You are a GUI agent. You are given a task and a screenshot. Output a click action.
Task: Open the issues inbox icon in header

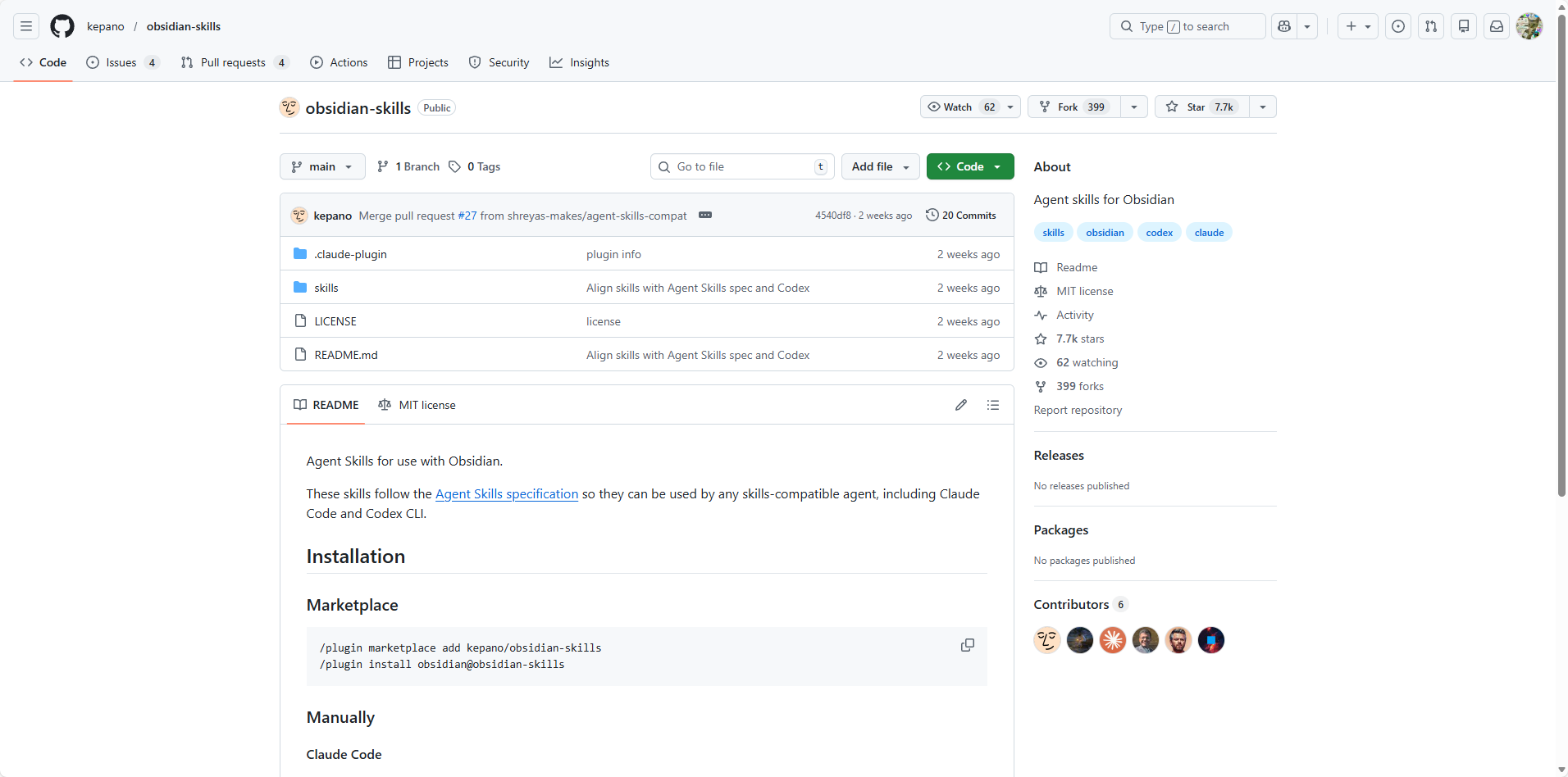pyautogui.click(x=1398, y=26)
